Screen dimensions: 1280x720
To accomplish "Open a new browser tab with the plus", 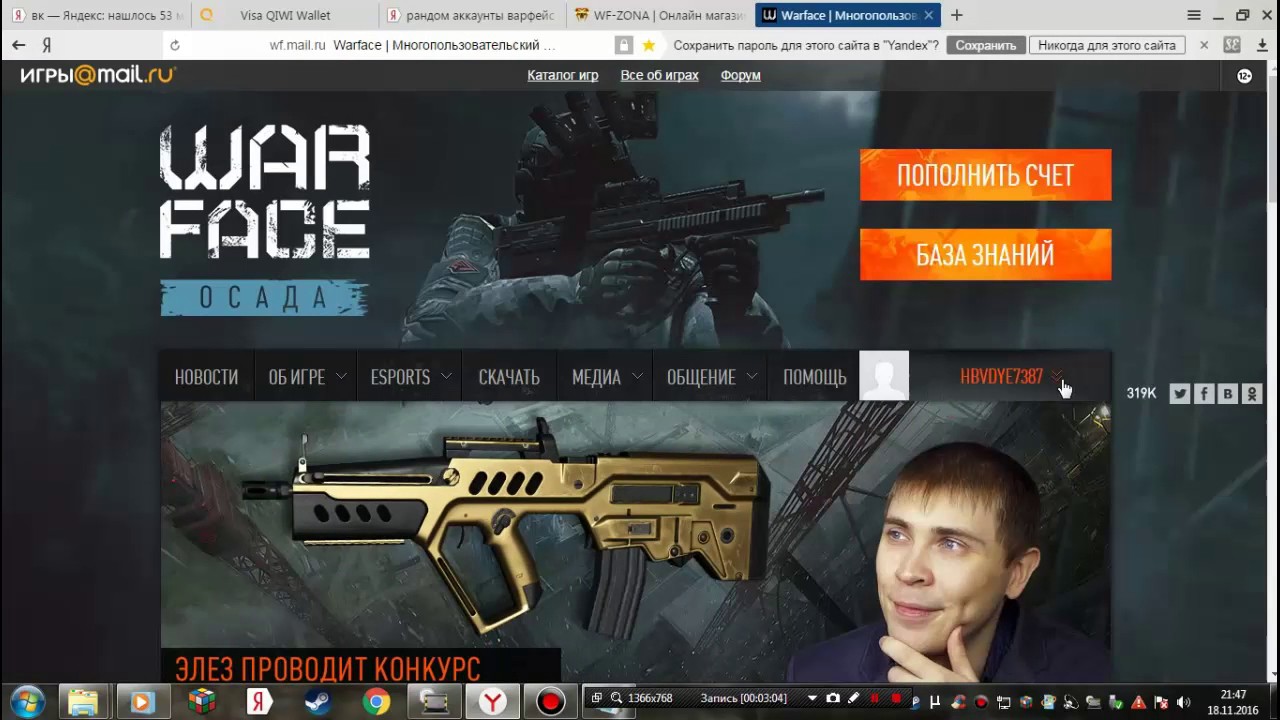I will click(x=957, y=15).
